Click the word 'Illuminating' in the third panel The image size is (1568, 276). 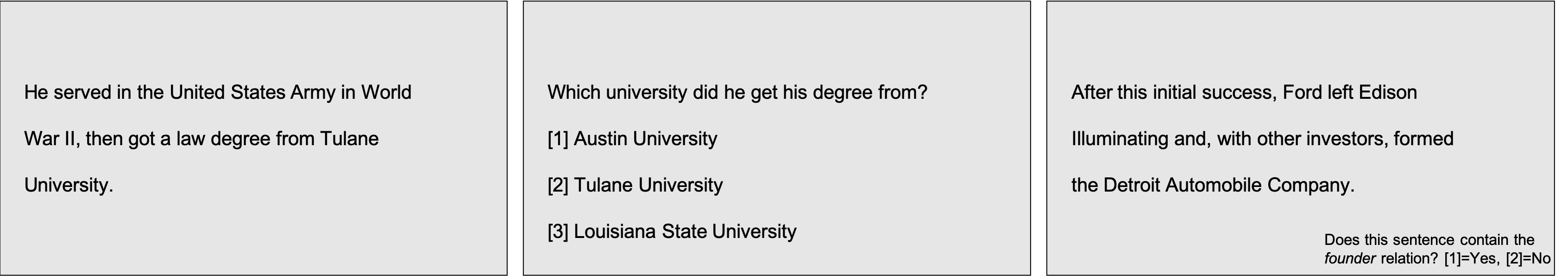1121,139
